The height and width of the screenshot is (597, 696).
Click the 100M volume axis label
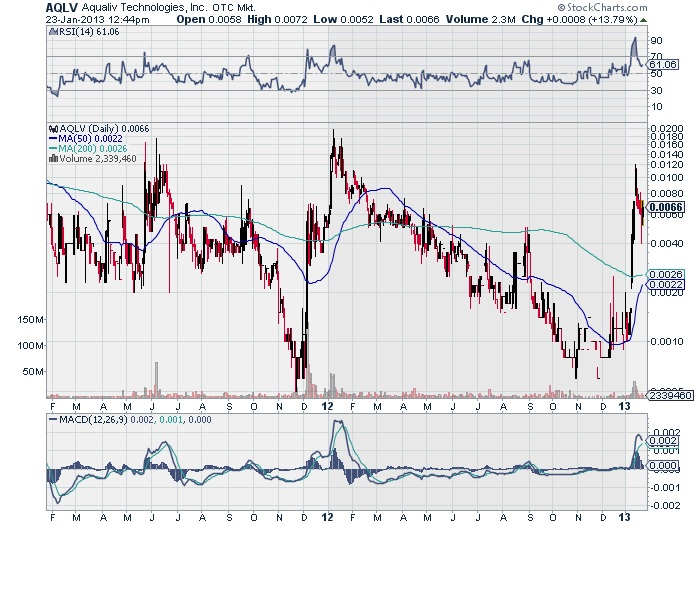coord(31,345)
